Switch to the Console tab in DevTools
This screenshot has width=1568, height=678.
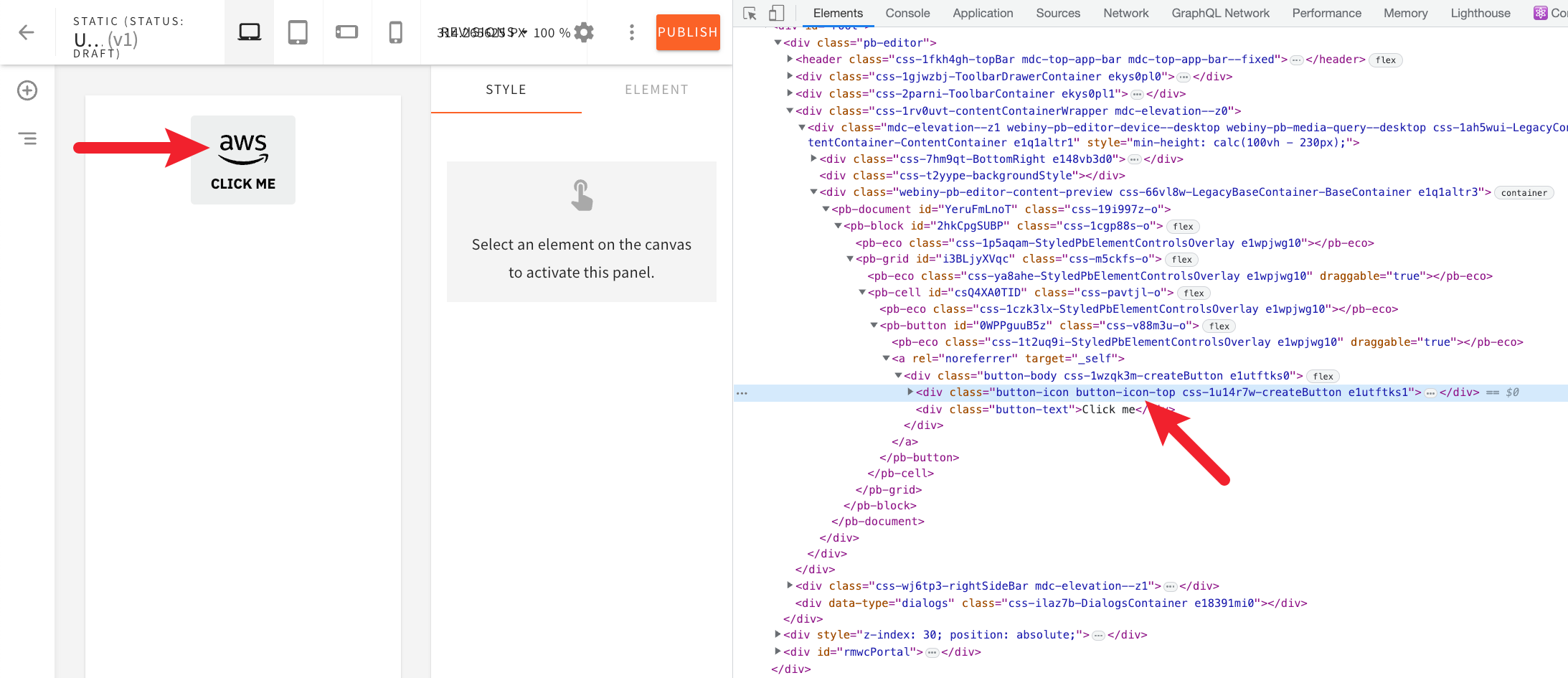tap(907, 13)
